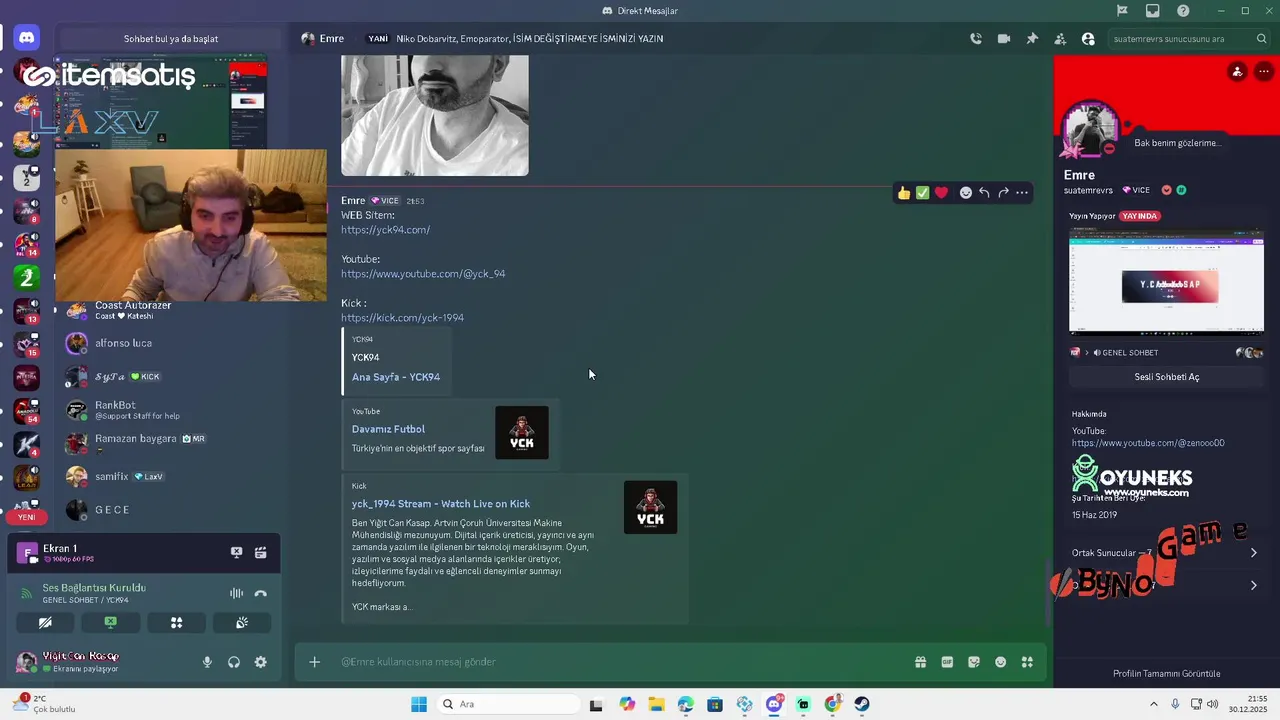This screenshot has height=720, width=1280.
Task: Open Coast Autorazer conversation
Action: (170, 310)
